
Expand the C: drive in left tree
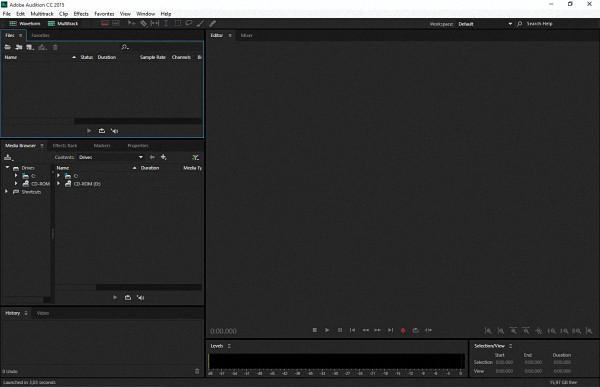16,175
